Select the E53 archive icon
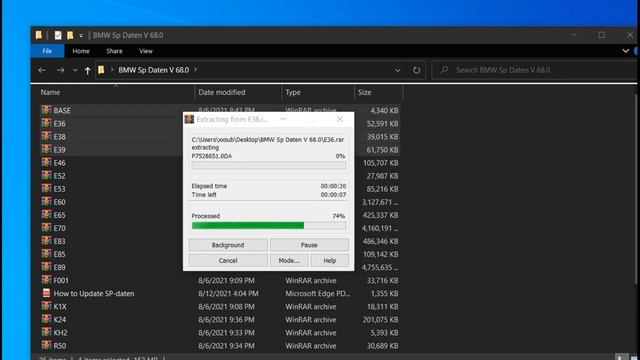The height and width of the screenshot is (360, 640). point(47,188)
